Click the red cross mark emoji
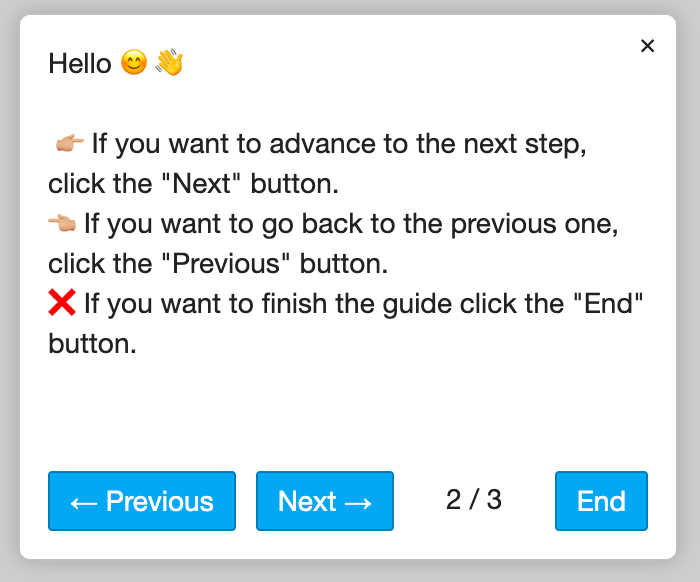This screenshot has width=700, height=582. pos(62,302)
